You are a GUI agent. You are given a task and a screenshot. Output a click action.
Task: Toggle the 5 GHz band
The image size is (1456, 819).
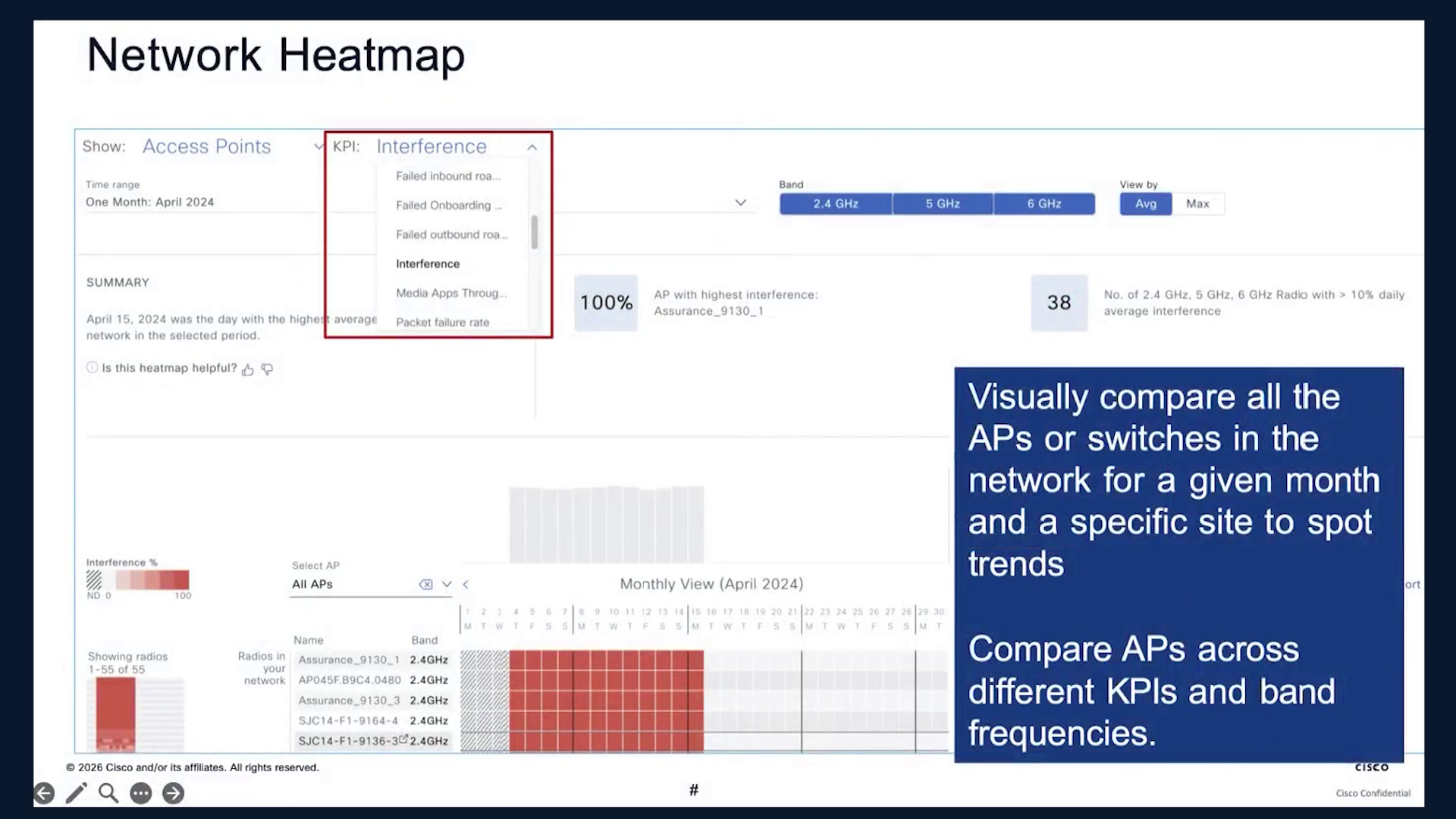click(x=943, y=203)
